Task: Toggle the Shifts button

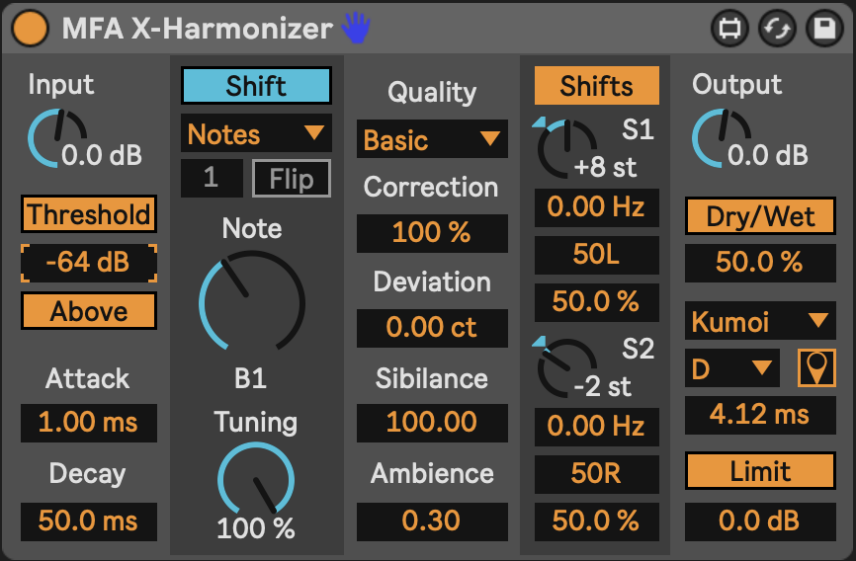Action: point(597,86)
